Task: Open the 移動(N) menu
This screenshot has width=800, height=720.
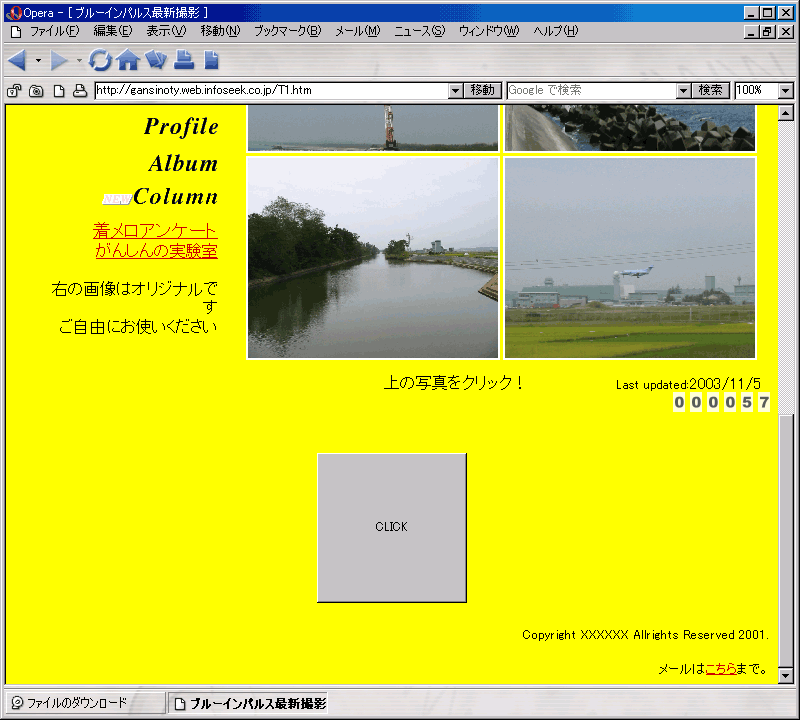Action: 220,31
